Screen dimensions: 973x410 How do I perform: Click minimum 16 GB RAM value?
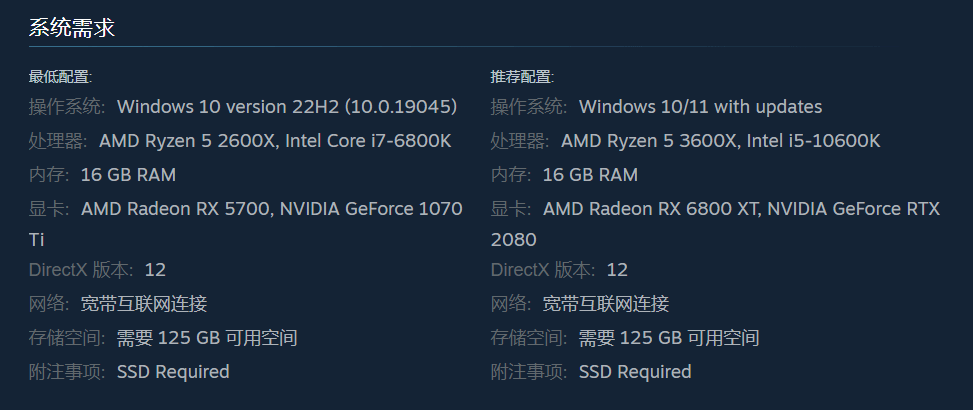(x=128, y=175)
